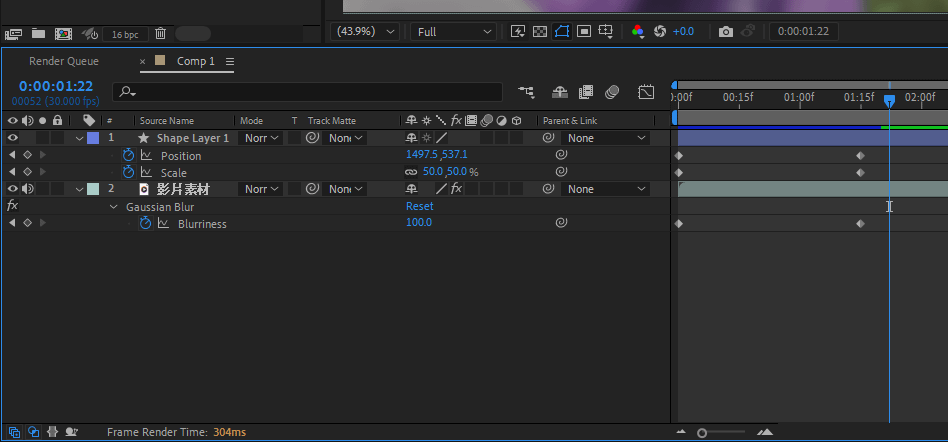
Task: Switch to the Render Queue tab
Action: point(64,61)
